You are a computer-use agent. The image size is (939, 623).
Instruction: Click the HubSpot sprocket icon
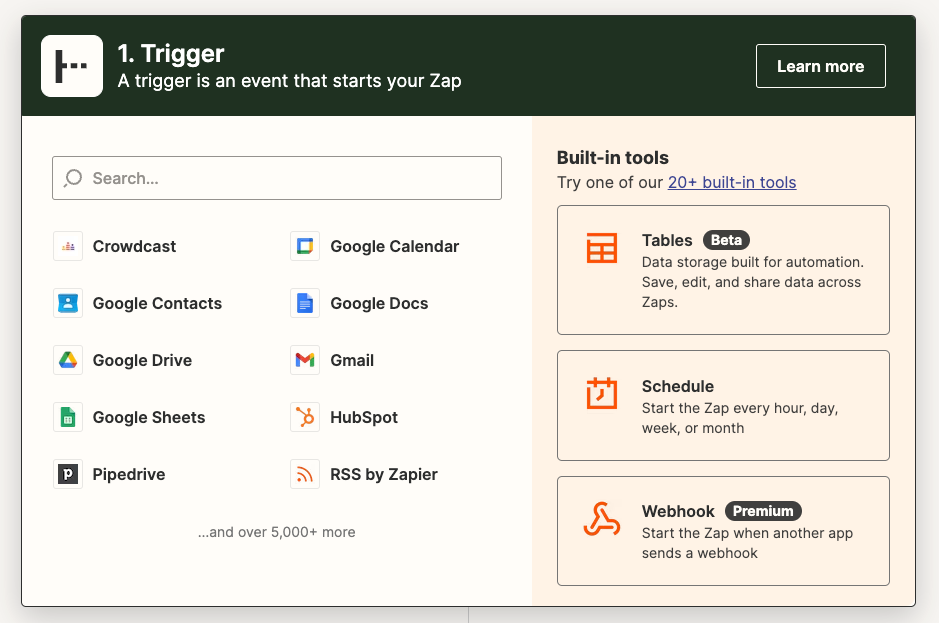[305, 417]
